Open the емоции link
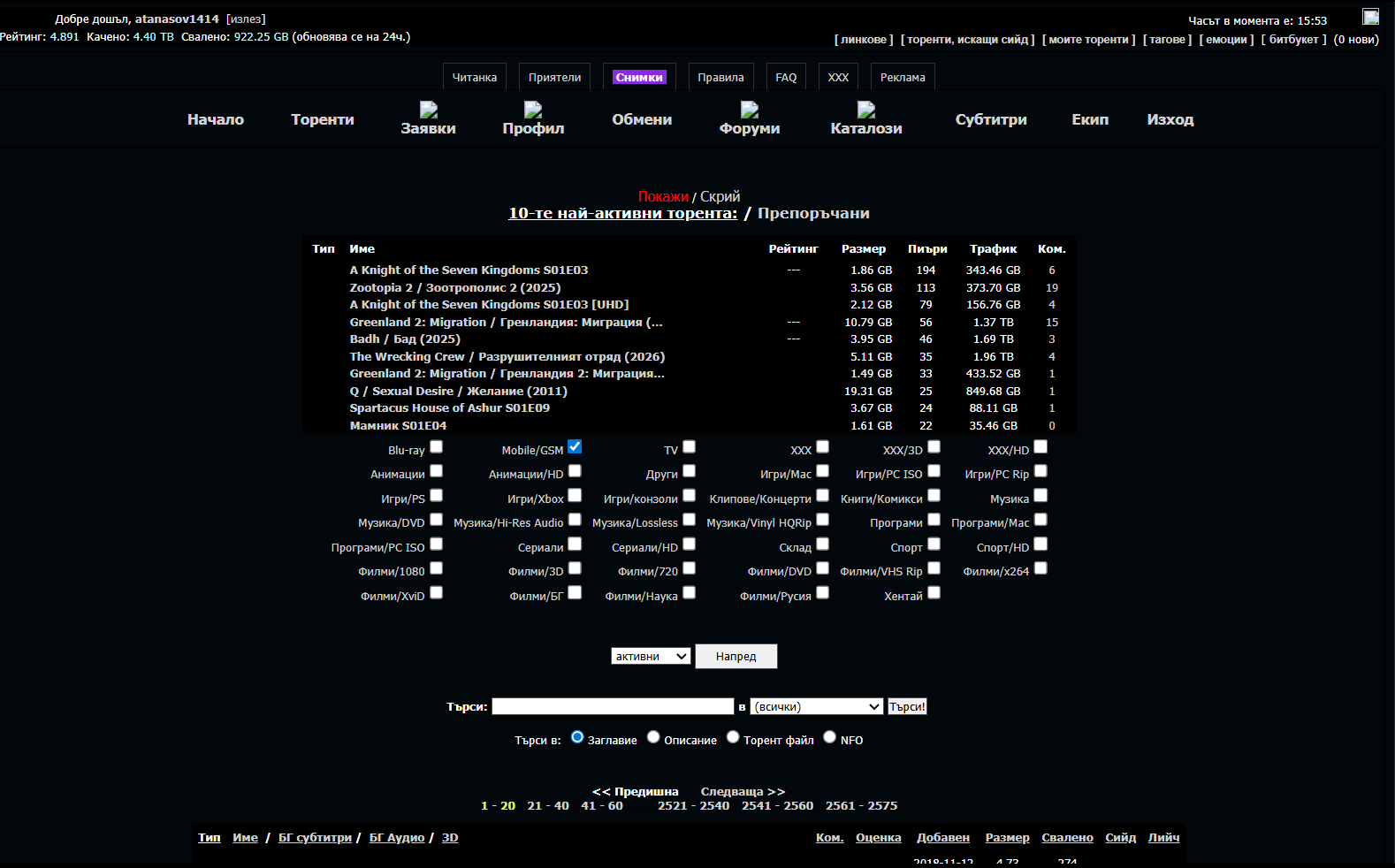 point(1226,40)
